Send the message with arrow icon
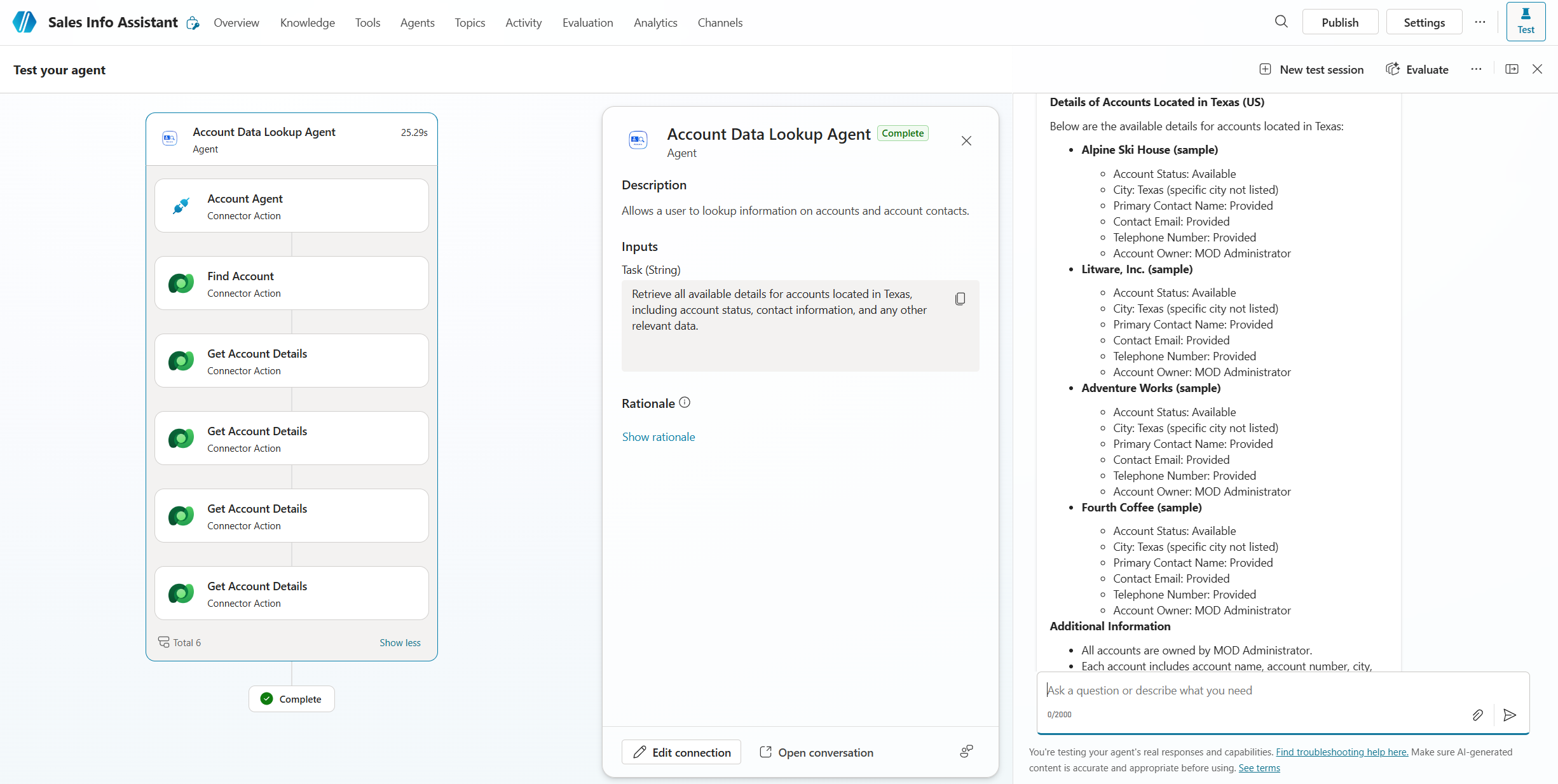The image size is (1558, 784). (1510, 715)
